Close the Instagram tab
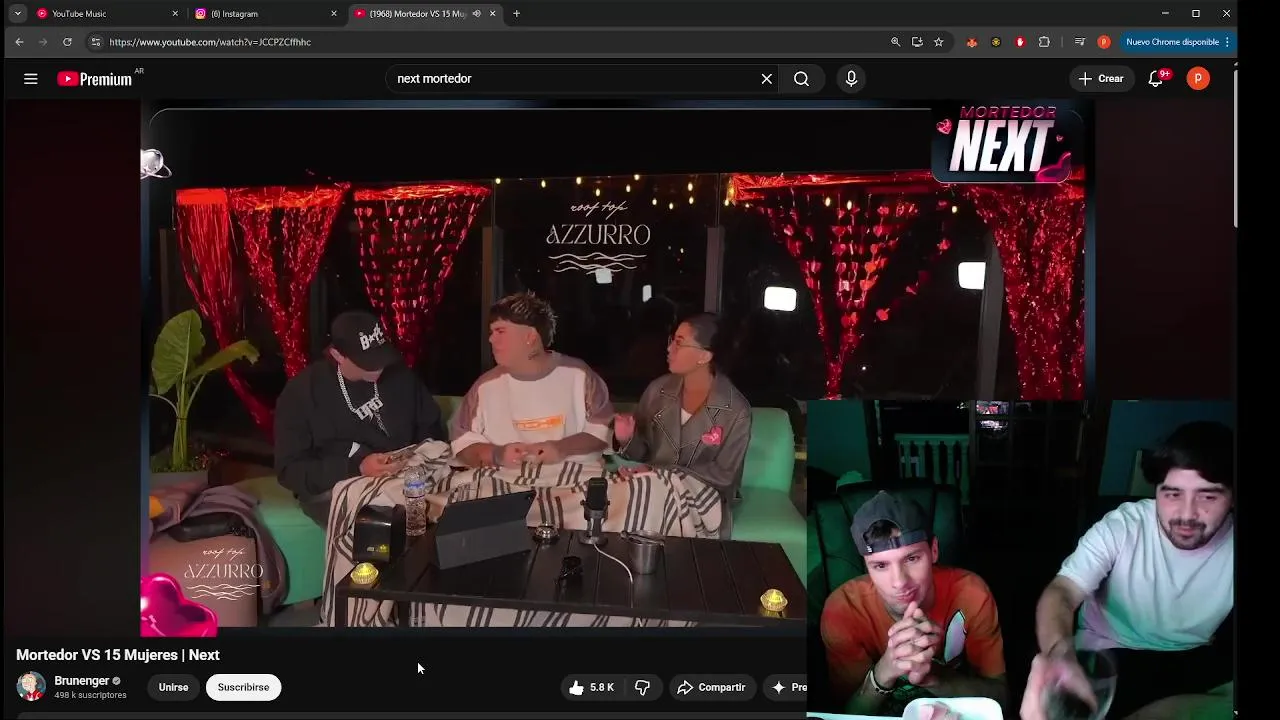1280x720 pixels. tap(334, 13)
